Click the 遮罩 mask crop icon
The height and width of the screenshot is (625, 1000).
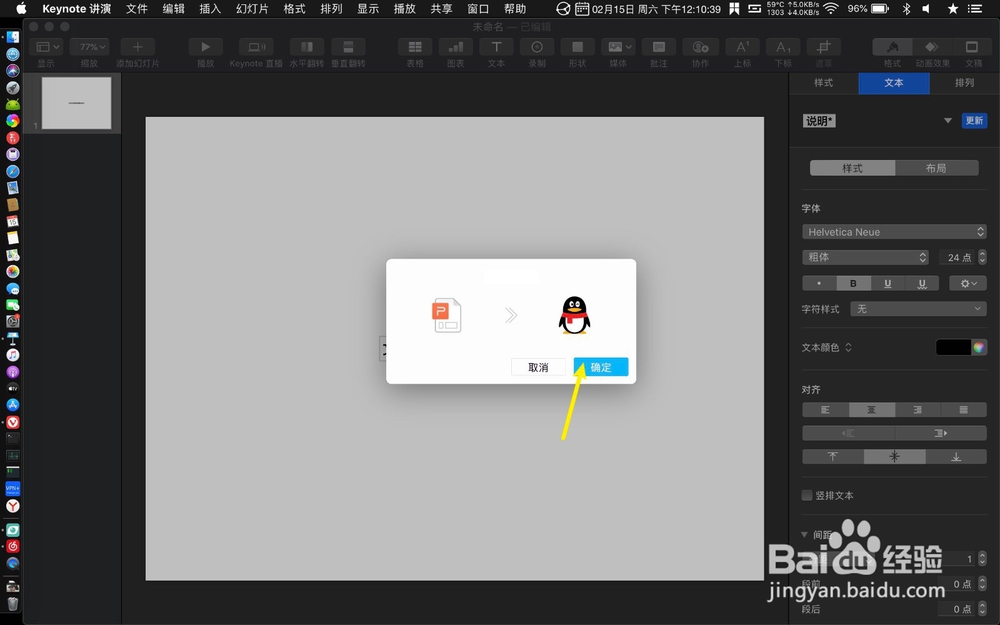pos(823,47)
